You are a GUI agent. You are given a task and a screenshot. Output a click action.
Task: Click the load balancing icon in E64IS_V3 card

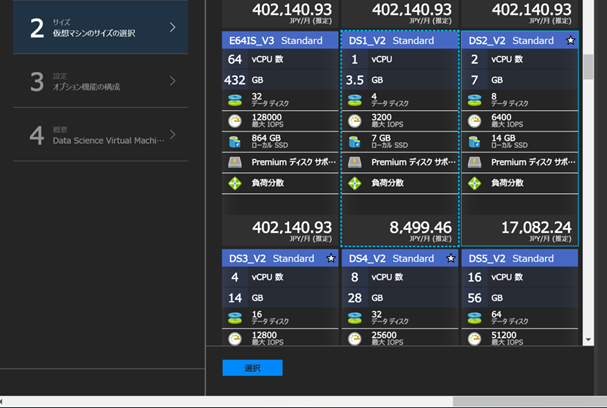click(x=235, y=183)
